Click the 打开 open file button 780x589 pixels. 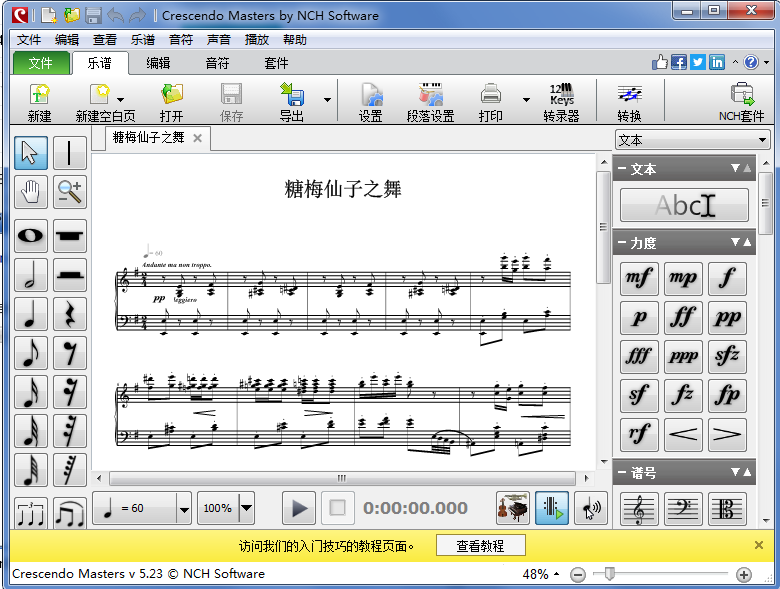pos(172,102)
